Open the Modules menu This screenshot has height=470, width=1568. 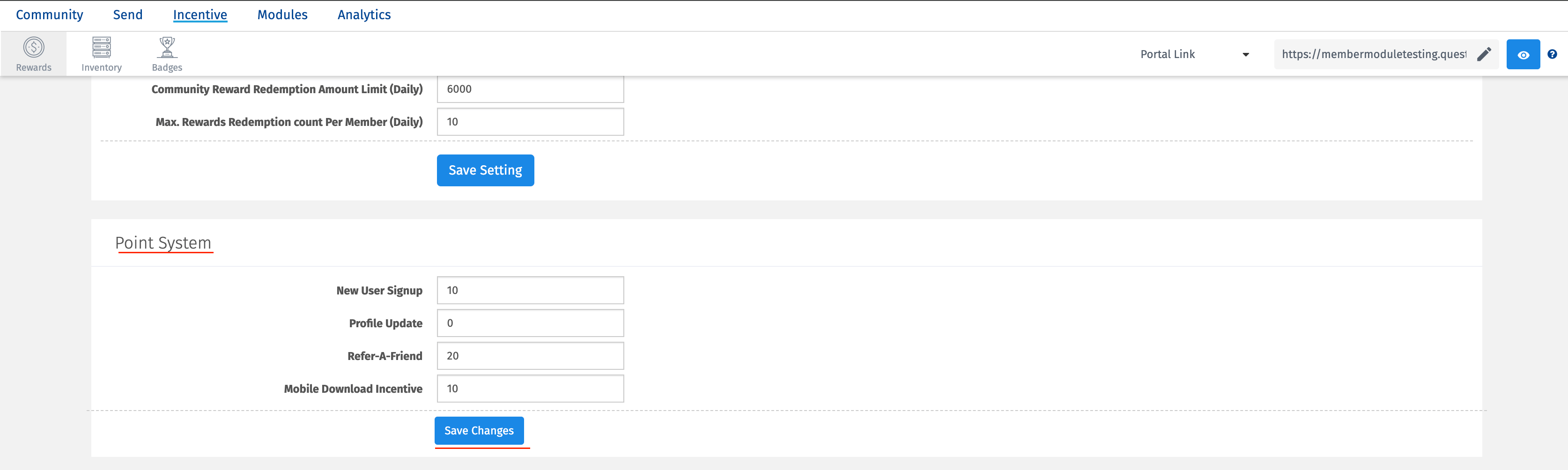(x=282, y=14)
